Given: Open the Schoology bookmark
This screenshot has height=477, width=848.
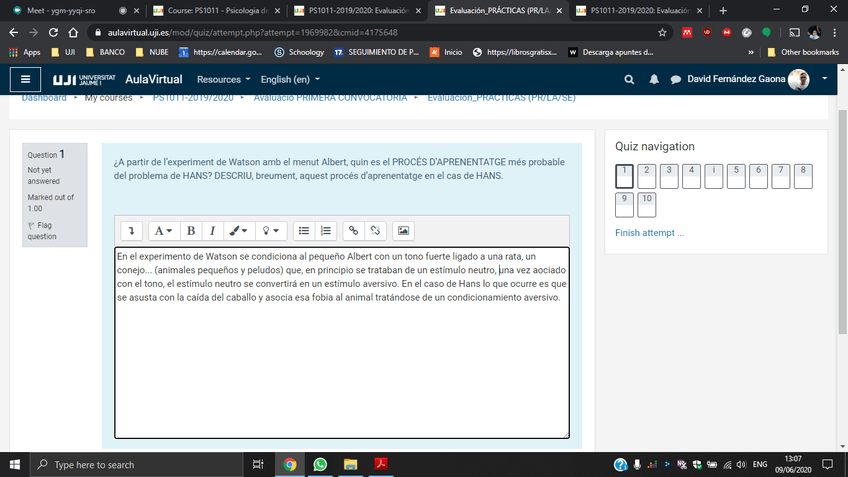Looking at the screenshot, I should [299, 52].
